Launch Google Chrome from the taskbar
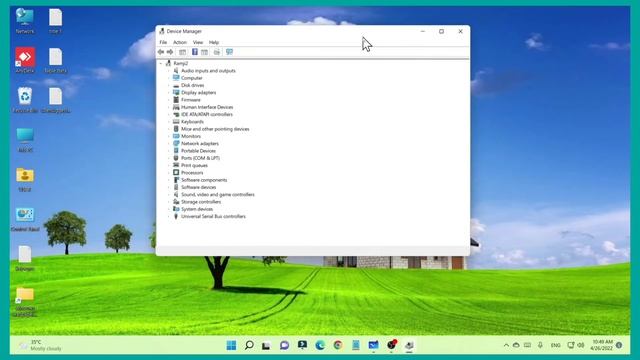 click(338, 345)
